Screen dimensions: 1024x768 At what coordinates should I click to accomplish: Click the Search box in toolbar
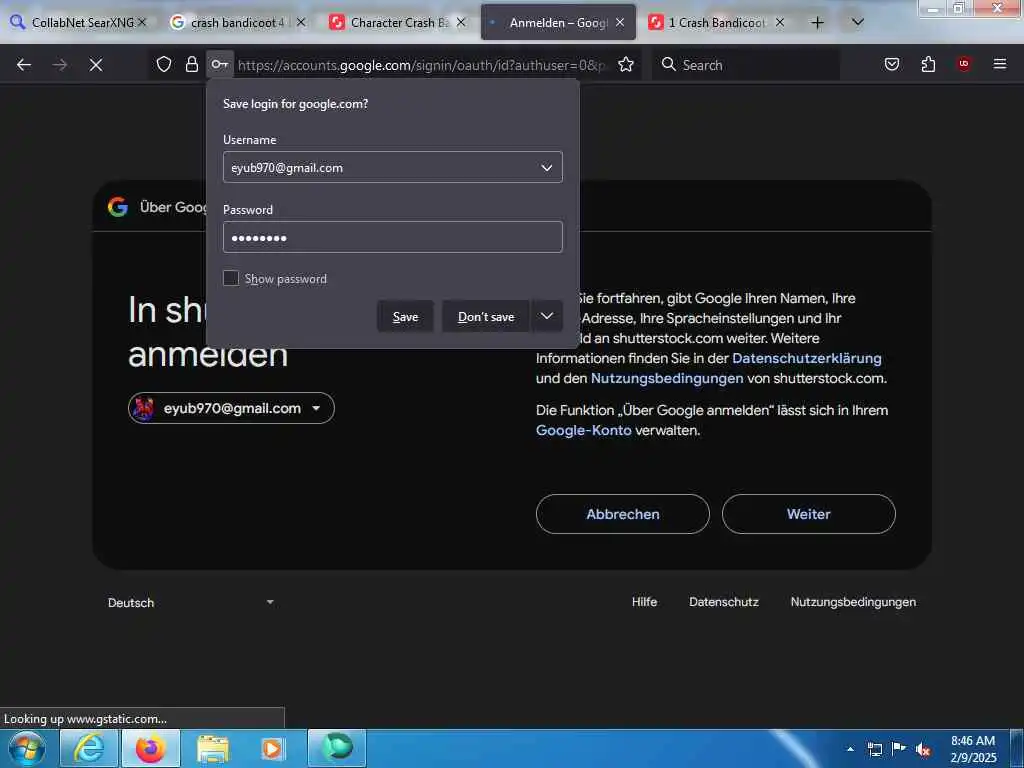pyautogui.click(x=746, y=65)
